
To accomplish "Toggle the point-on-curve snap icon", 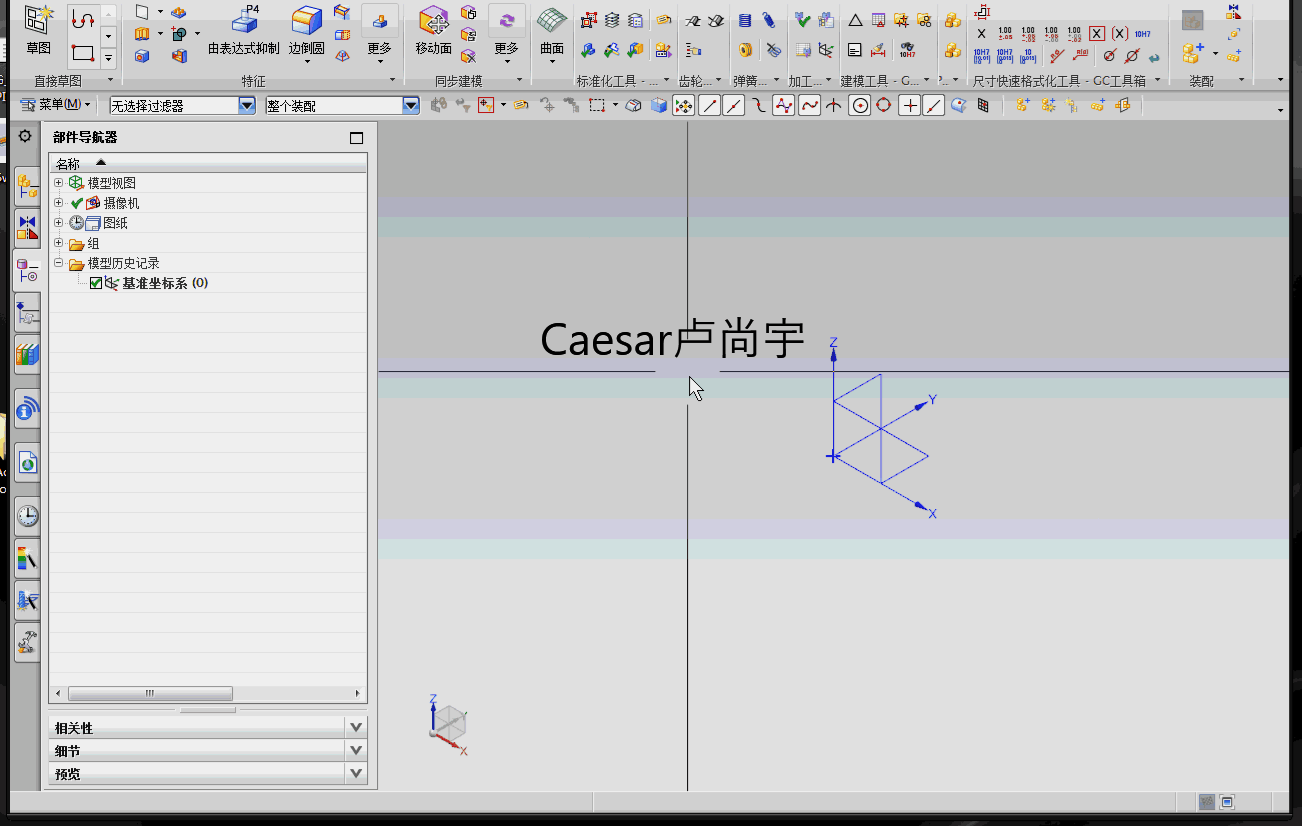I will coord(934,105).
